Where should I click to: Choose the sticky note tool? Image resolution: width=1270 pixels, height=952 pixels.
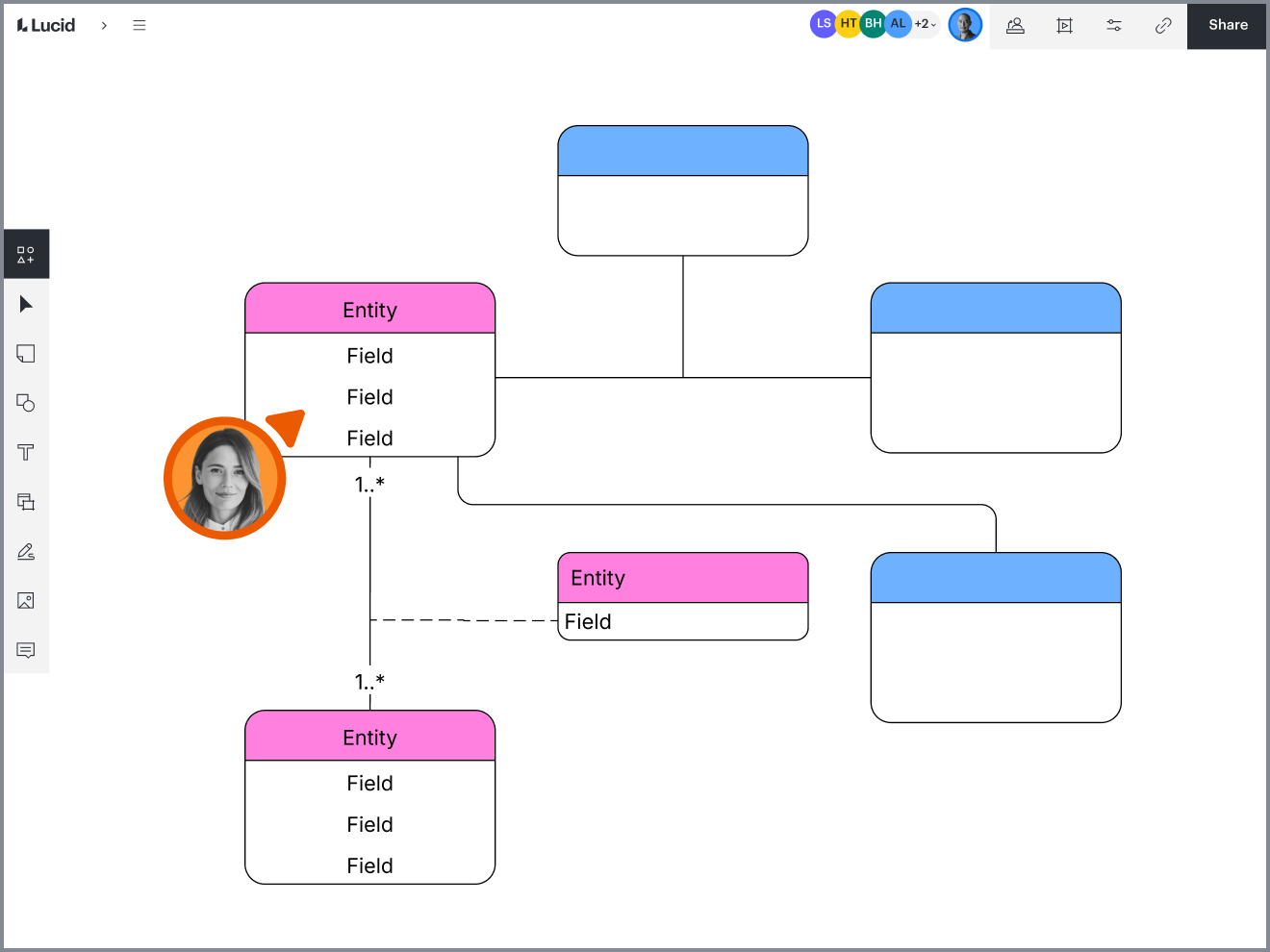click(x=26, y=354)
